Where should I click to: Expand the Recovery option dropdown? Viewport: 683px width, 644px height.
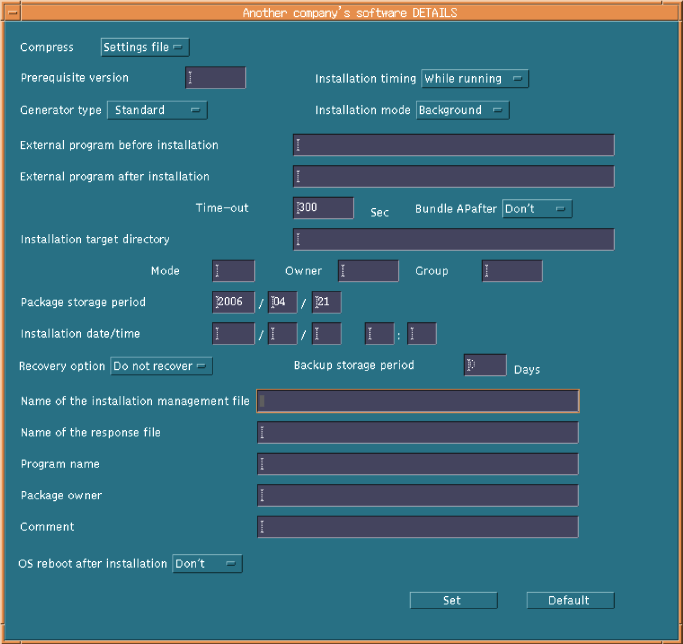pyautogui.click(x=161, y=366)
